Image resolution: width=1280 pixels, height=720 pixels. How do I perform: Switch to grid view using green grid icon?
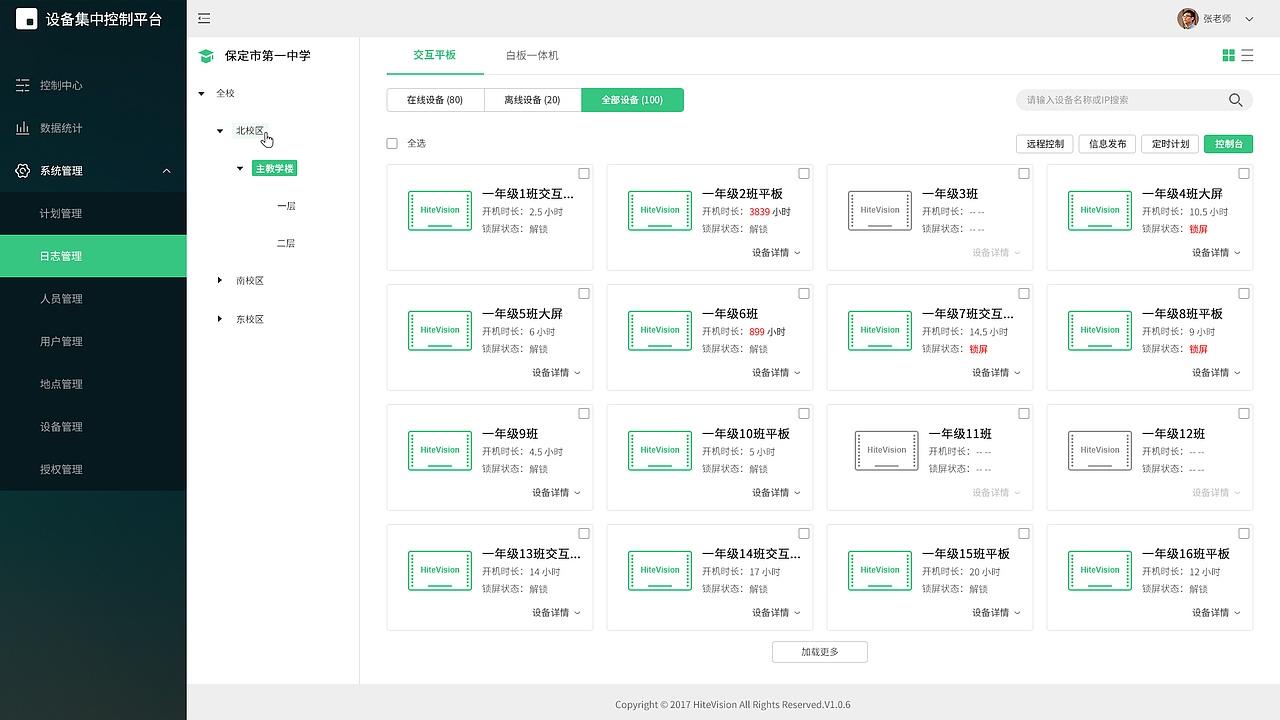[x=1228, y=53]
